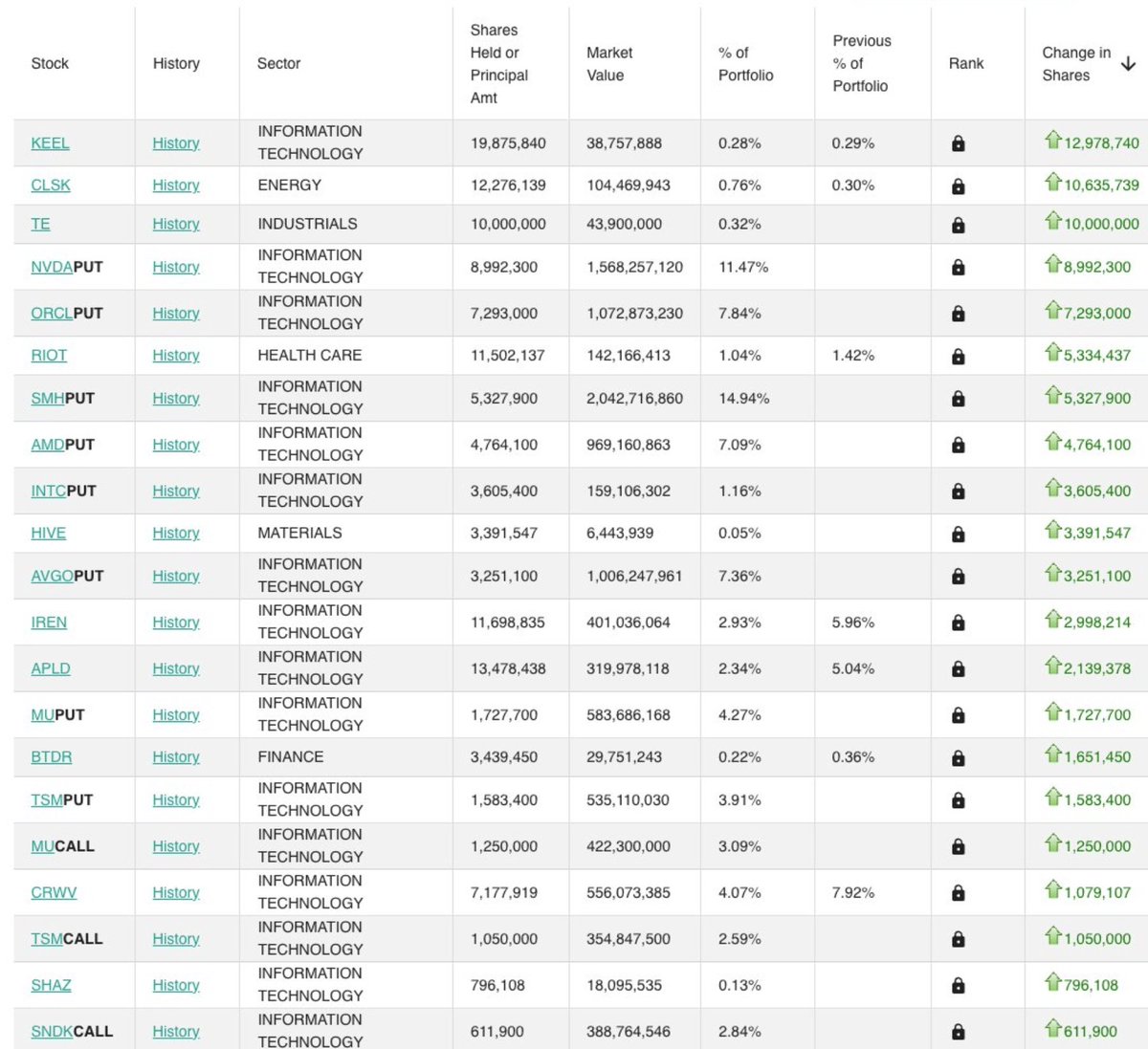
Task: Open the HIVE stock link
Action: [48, 534]
